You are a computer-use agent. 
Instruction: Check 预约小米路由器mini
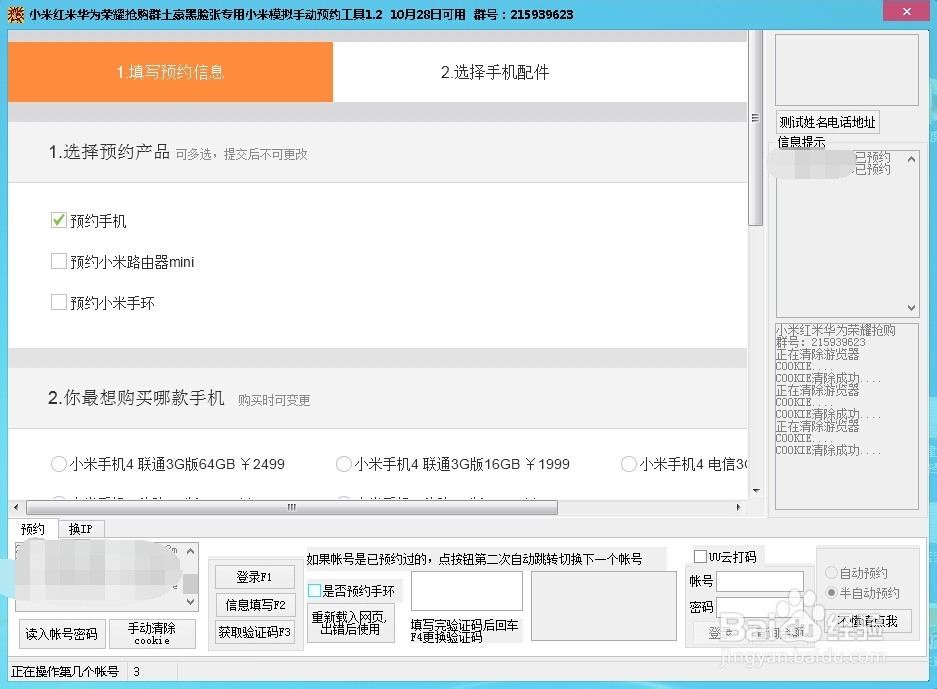click(x=58, y=261)
